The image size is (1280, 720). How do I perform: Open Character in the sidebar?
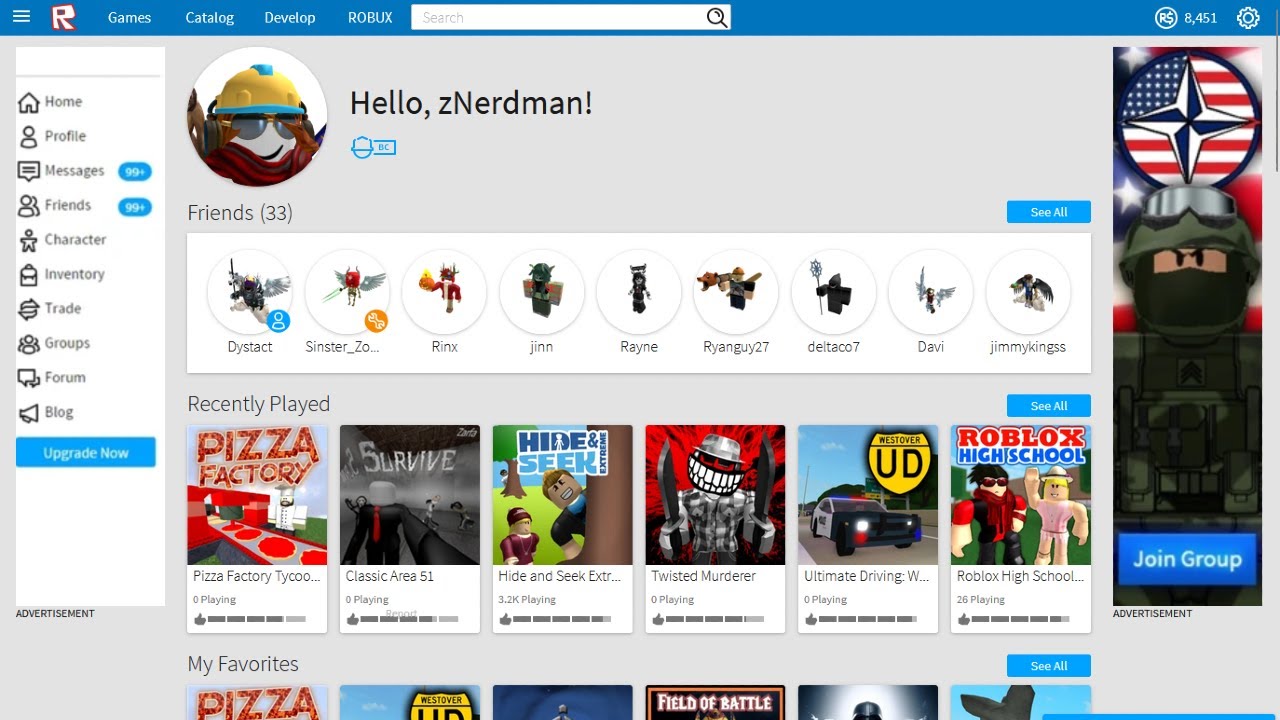point(75,239)
